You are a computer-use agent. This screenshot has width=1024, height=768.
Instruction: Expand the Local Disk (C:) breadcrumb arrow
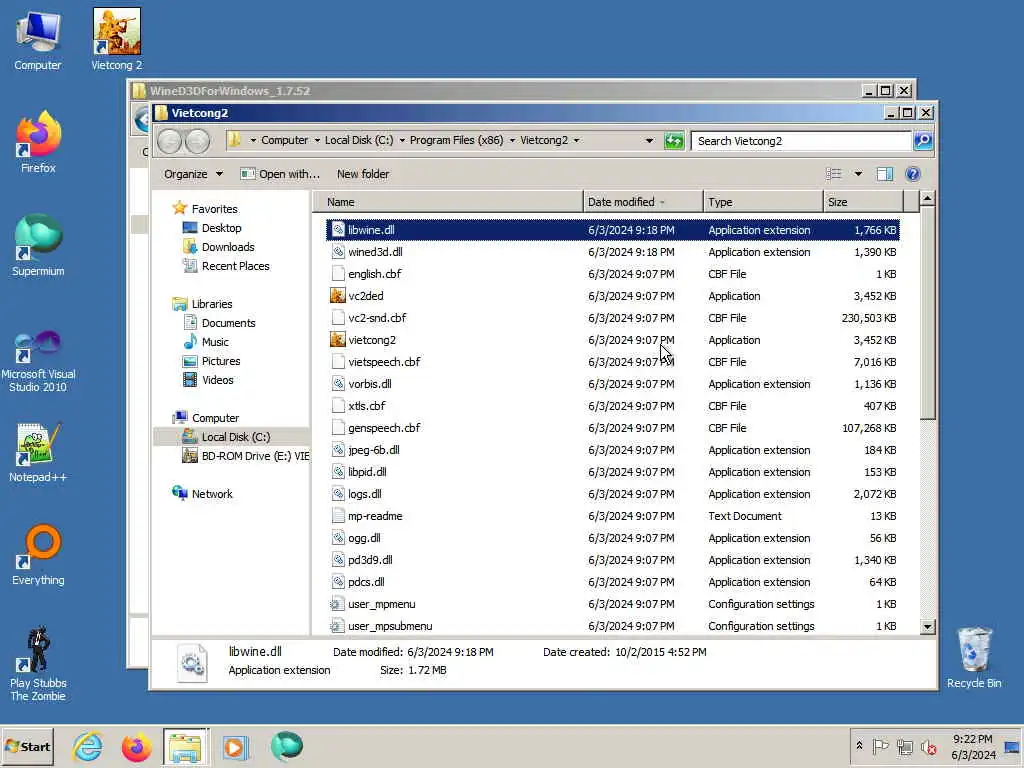tap(402, 140)
